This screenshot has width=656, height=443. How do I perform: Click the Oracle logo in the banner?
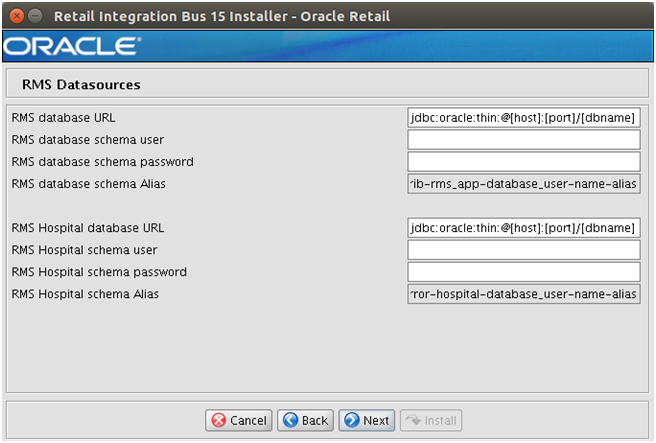pyautogui.click(x=72, y=46)
